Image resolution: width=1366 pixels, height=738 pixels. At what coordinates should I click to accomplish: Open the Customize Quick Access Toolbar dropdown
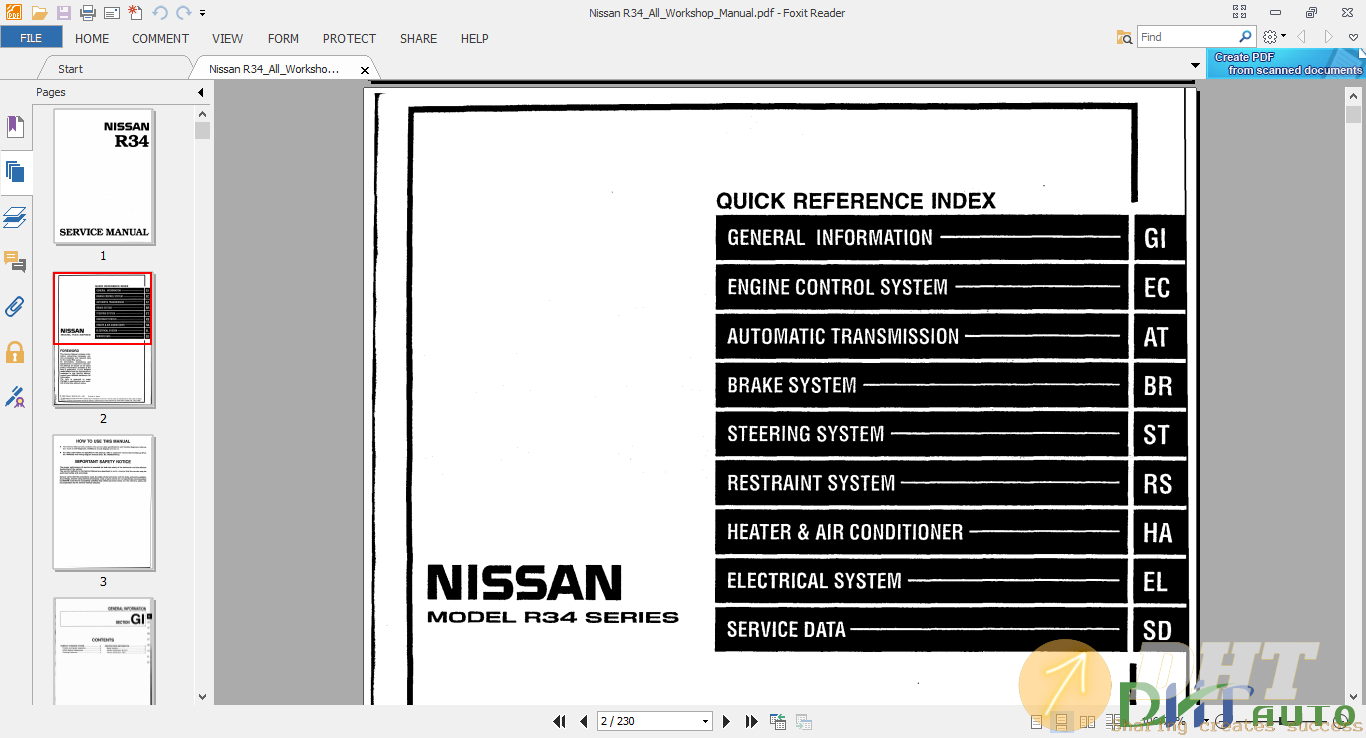pos(202,13)
